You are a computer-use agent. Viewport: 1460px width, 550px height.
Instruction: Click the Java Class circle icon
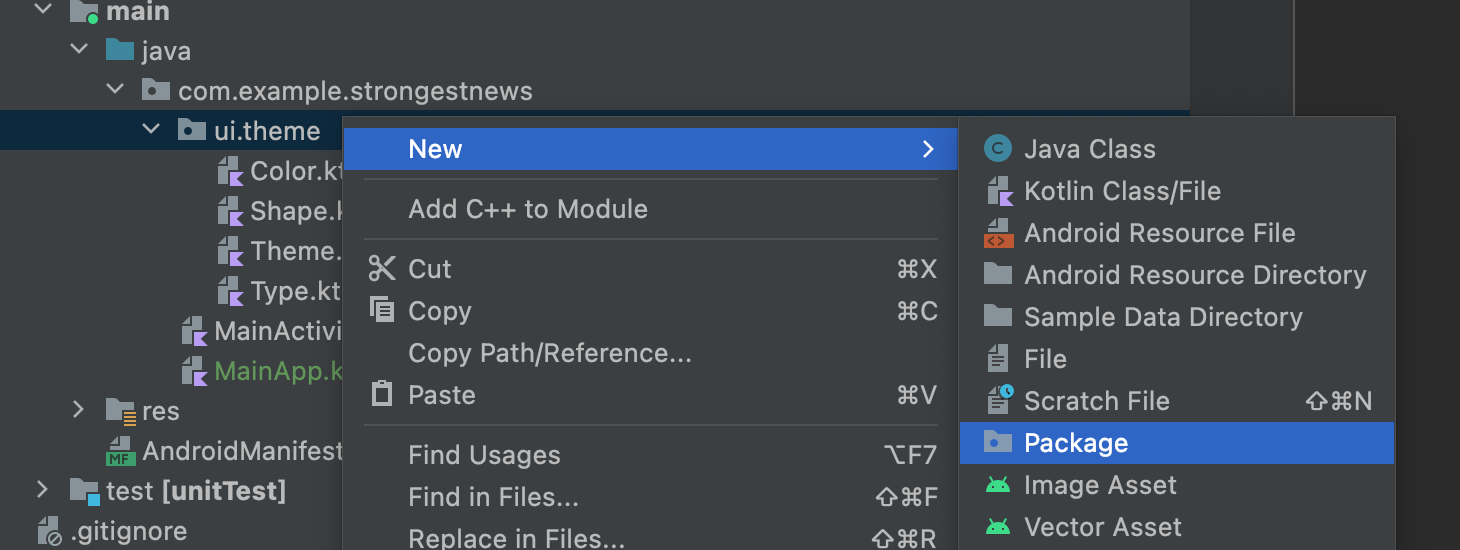[x=997, y=149]
